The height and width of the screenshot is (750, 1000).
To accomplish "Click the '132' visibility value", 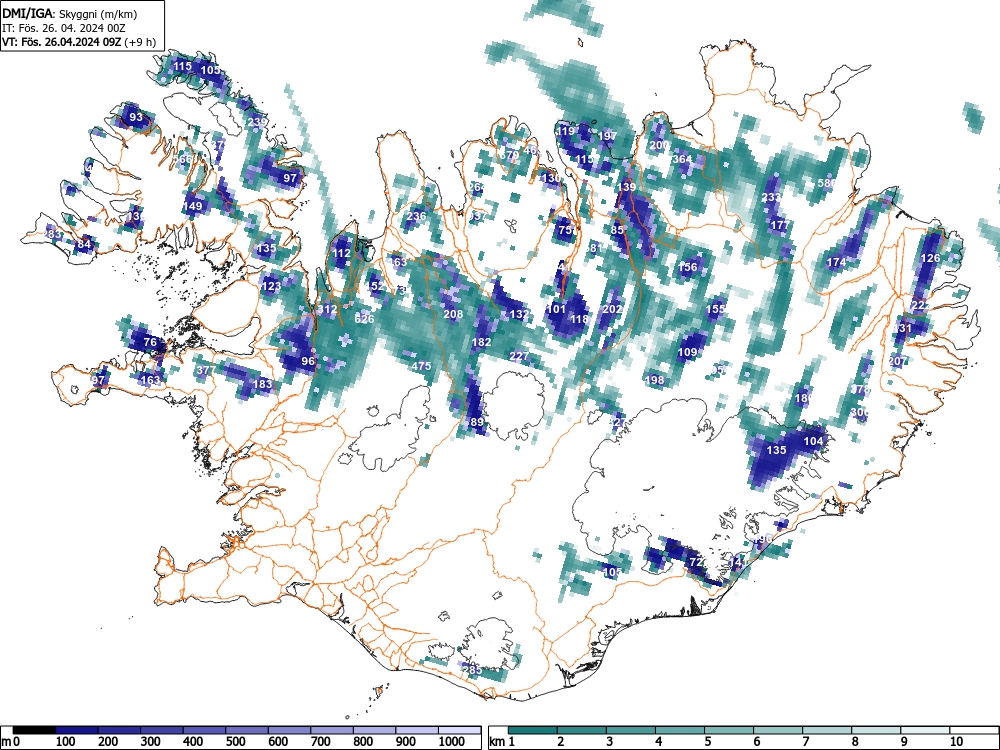I will click(519, 314).
